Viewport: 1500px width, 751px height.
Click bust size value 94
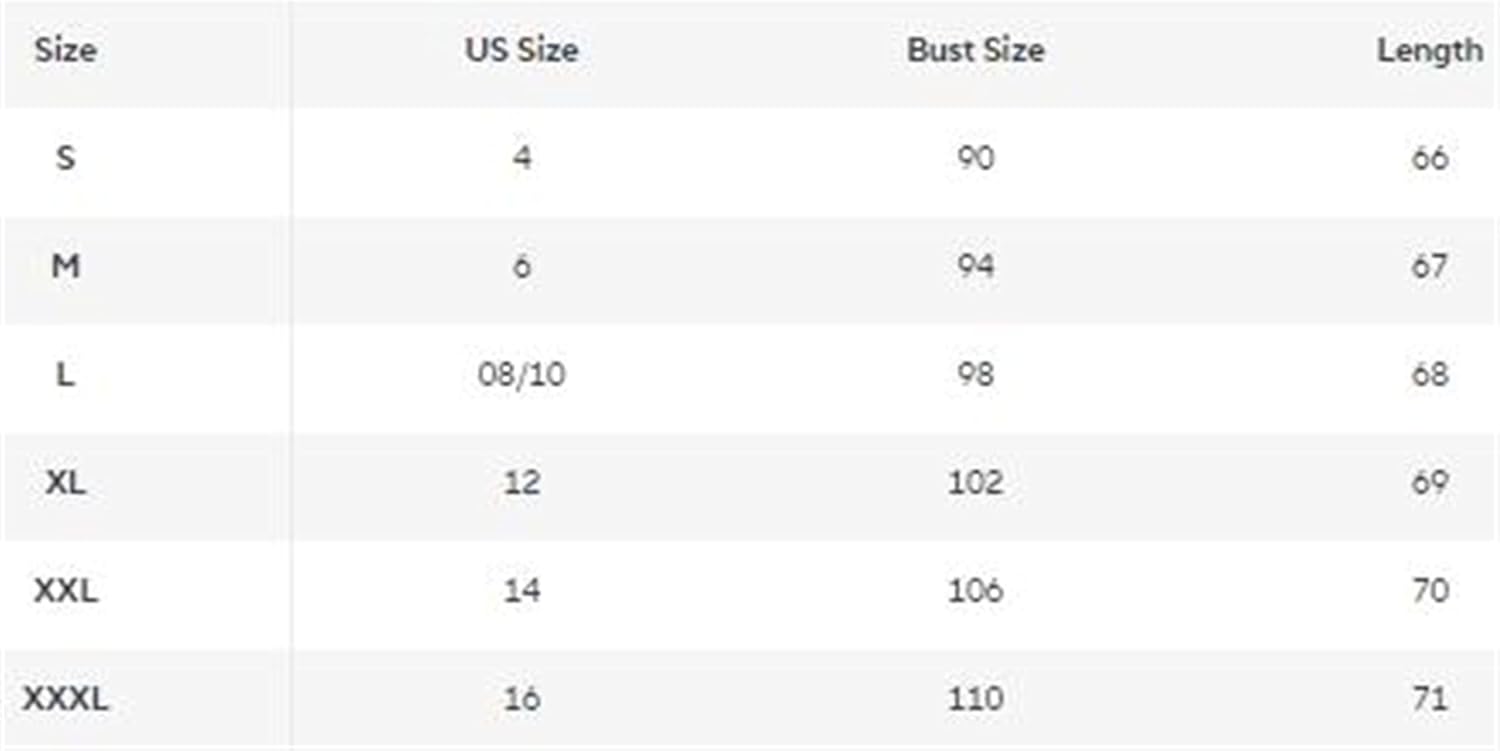point(975,266)
